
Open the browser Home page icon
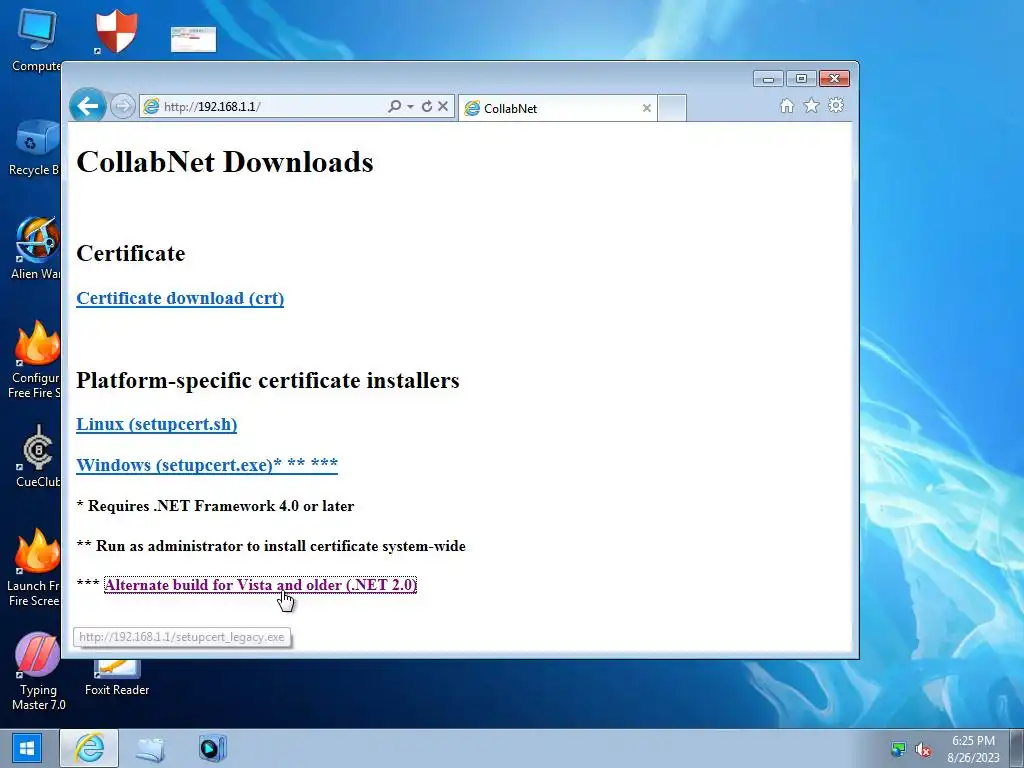point(787,106)
